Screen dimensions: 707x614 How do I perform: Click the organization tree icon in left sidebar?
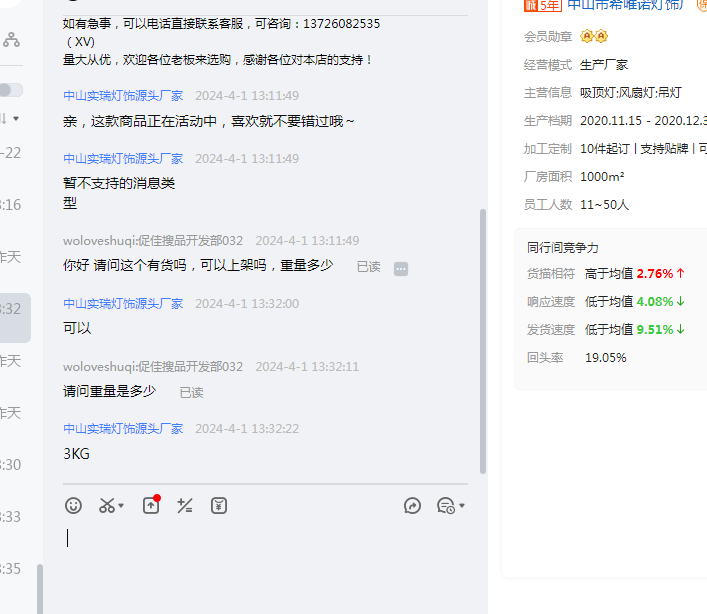pyautogui.click(x=11, y=41)
